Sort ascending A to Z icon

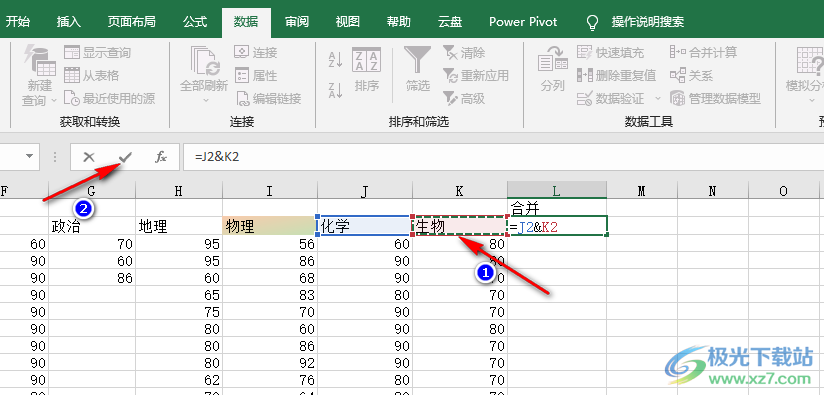coord(335,60)
